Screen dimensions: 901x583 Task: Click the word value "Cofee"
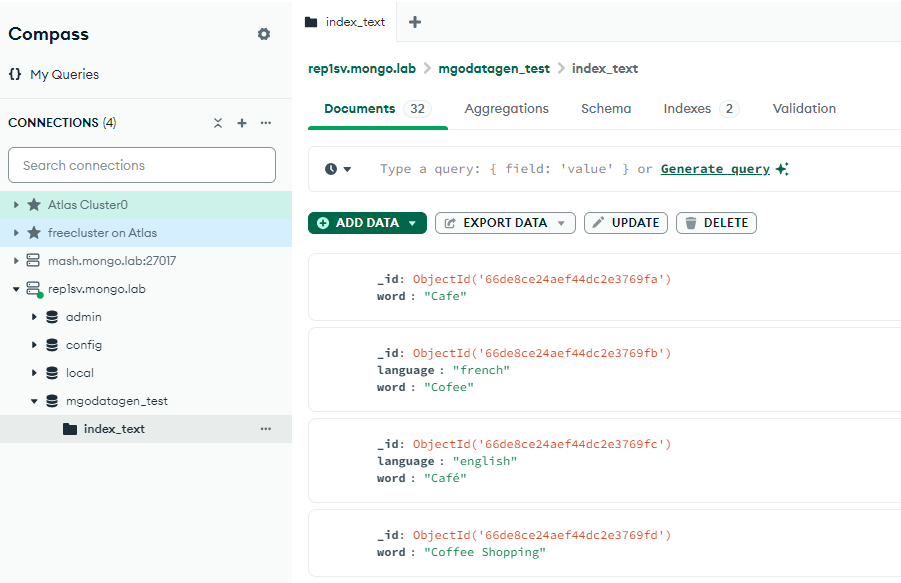449,387
